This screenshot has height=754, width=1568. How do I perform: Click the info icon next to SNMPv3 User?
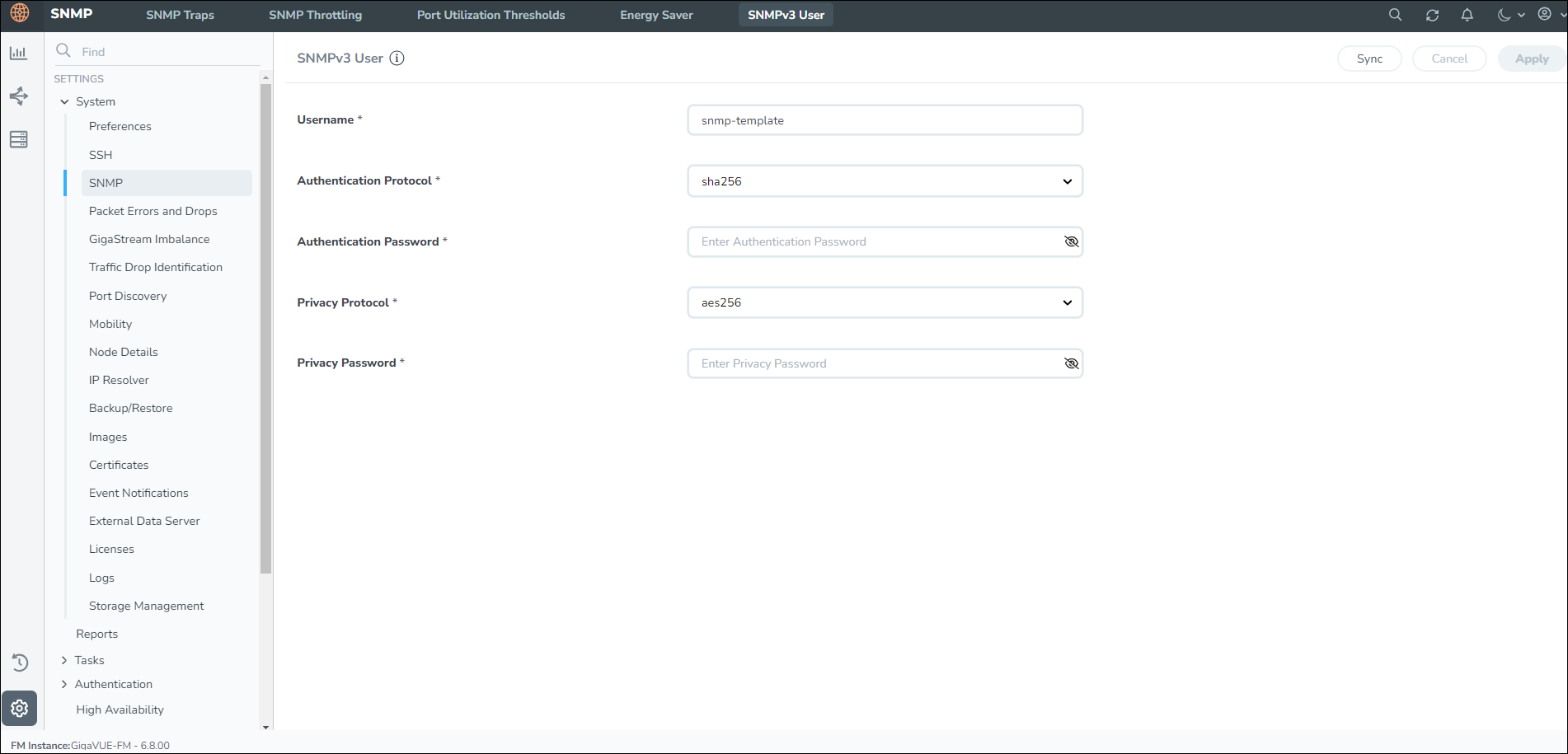coord(397,59)
